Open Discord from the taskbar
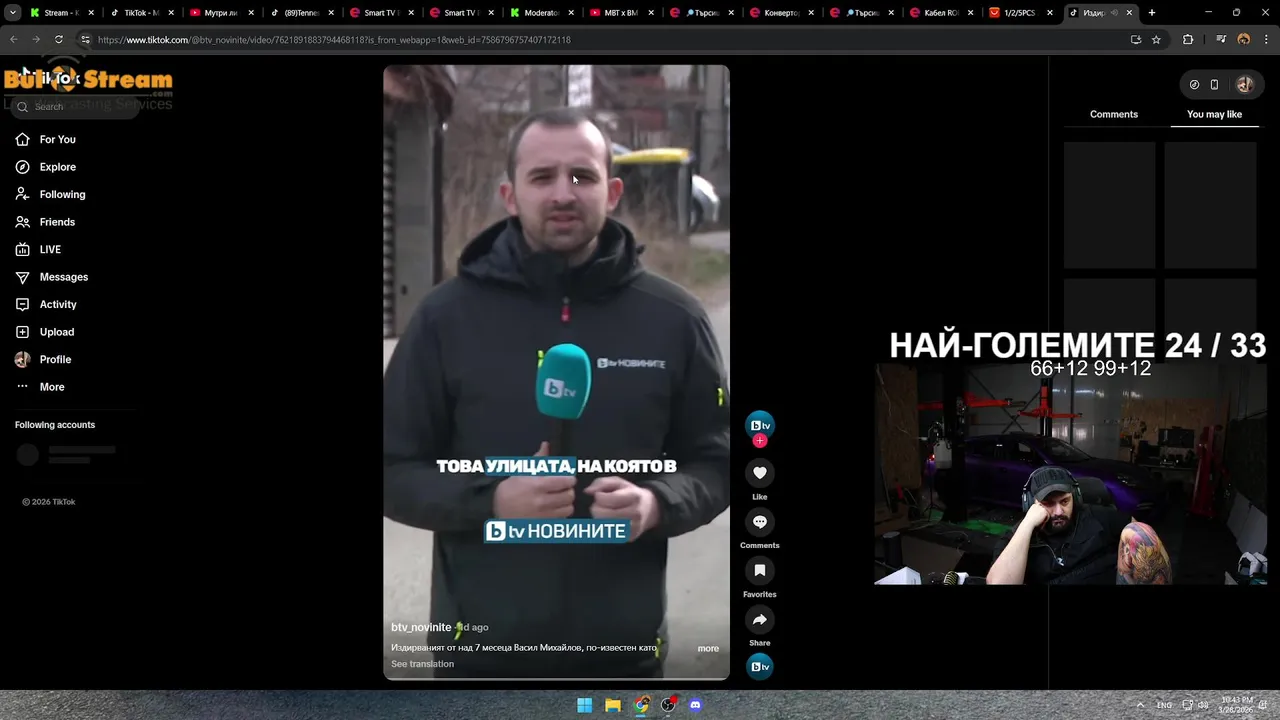 [x=696, y=705]
